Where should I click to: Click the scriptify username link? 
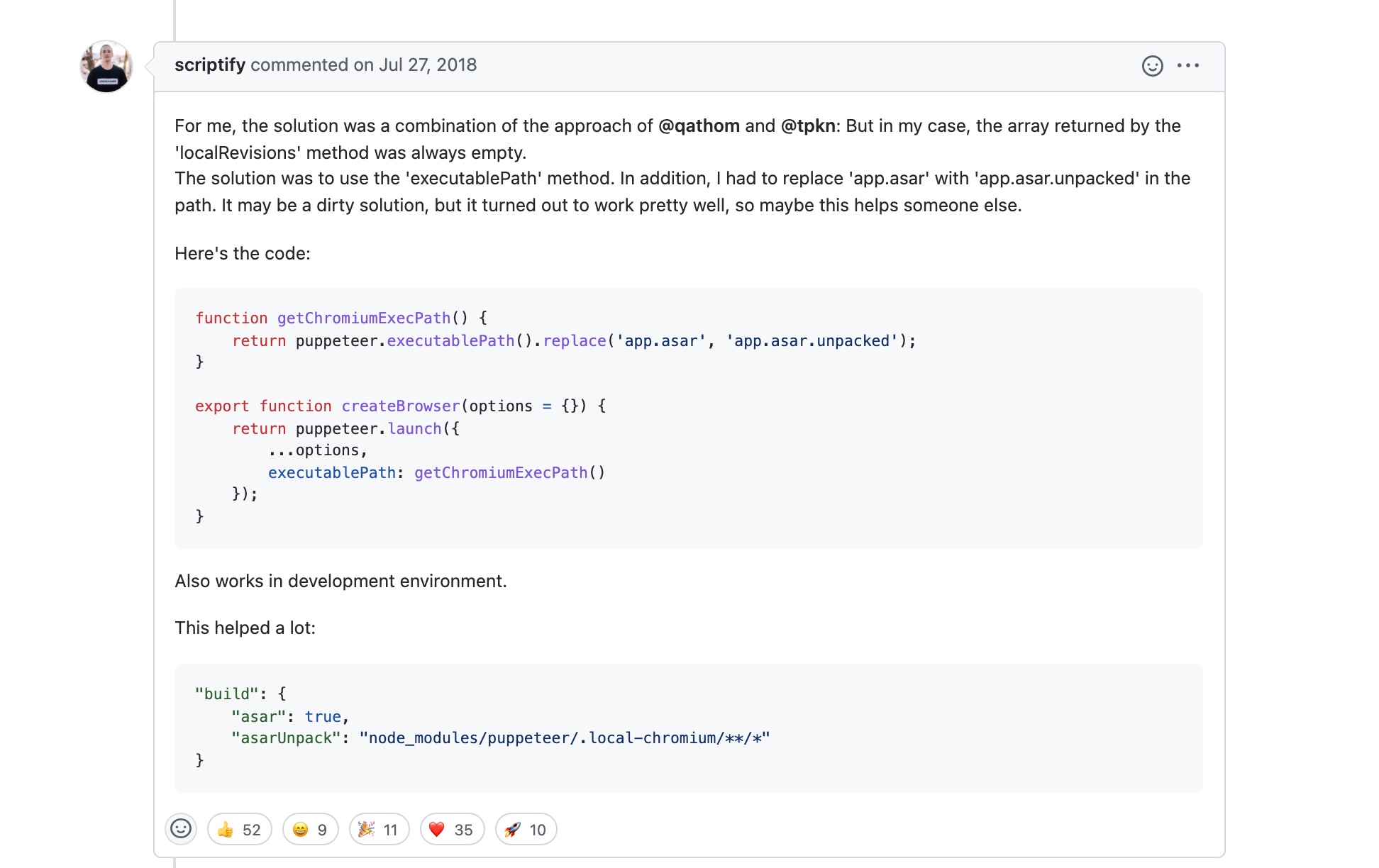tap(210, 65)
